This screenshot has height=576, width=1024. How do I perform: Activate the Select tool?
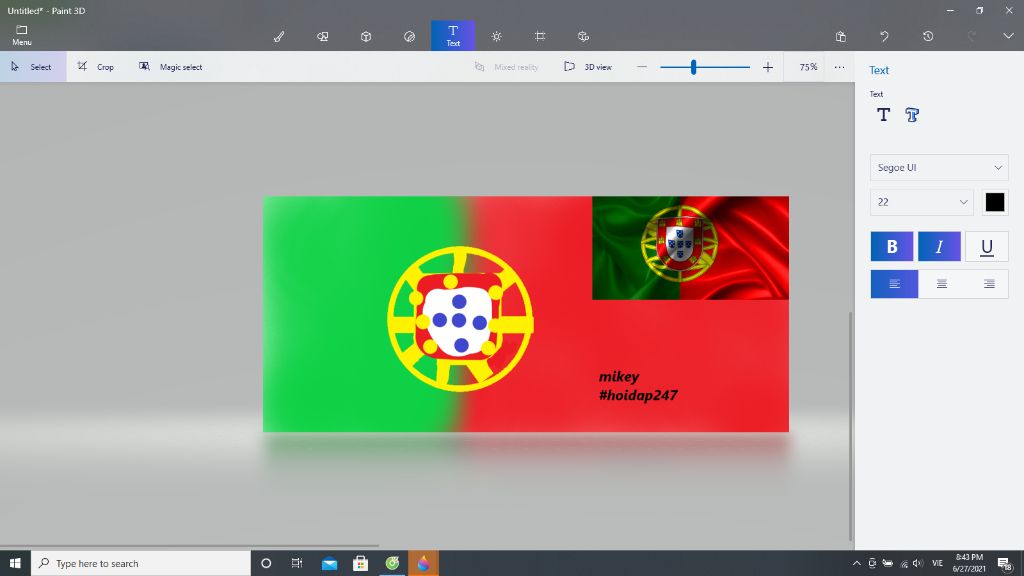(x=33, y=67)
